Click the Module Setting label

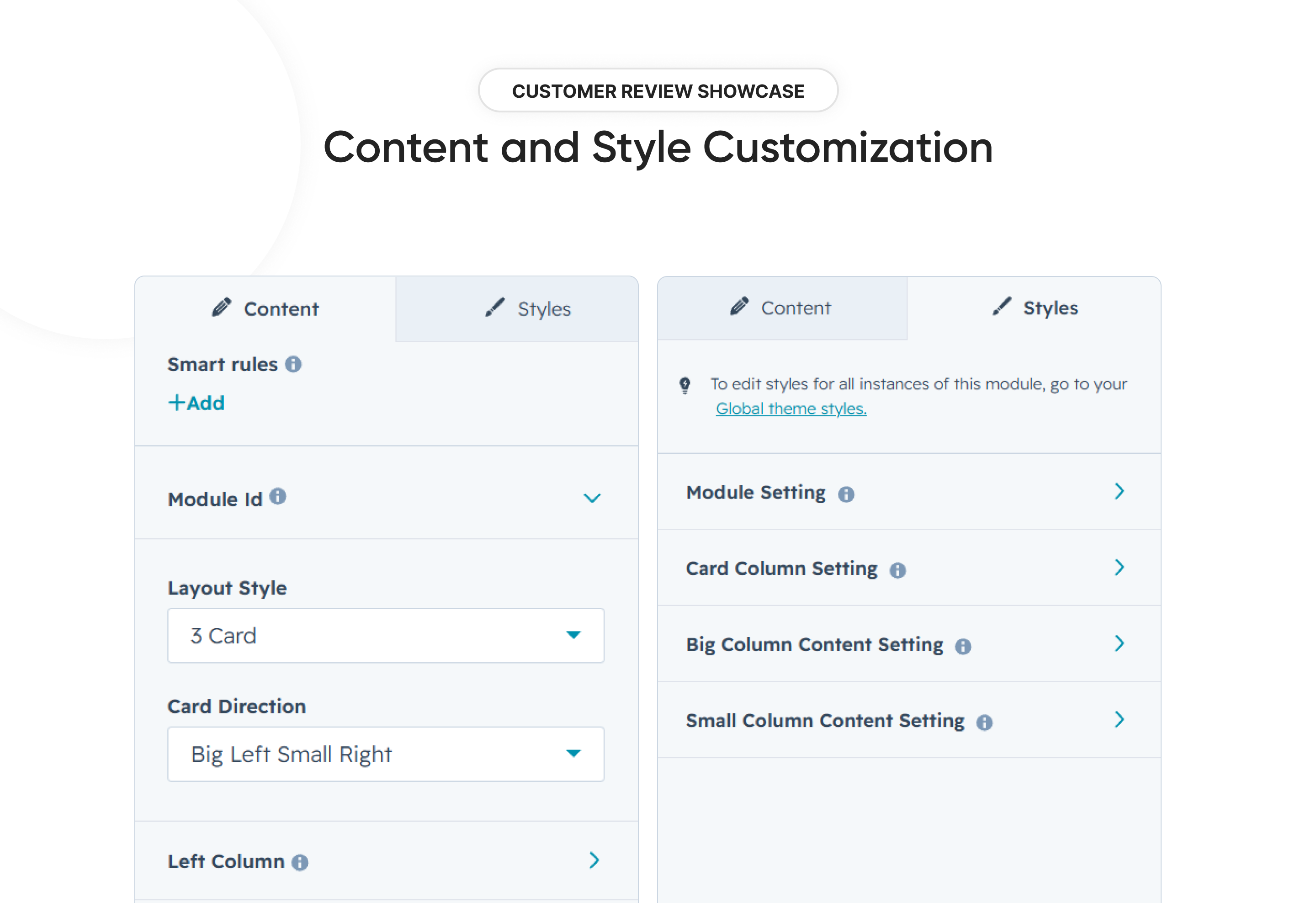(x=756, y=493)
